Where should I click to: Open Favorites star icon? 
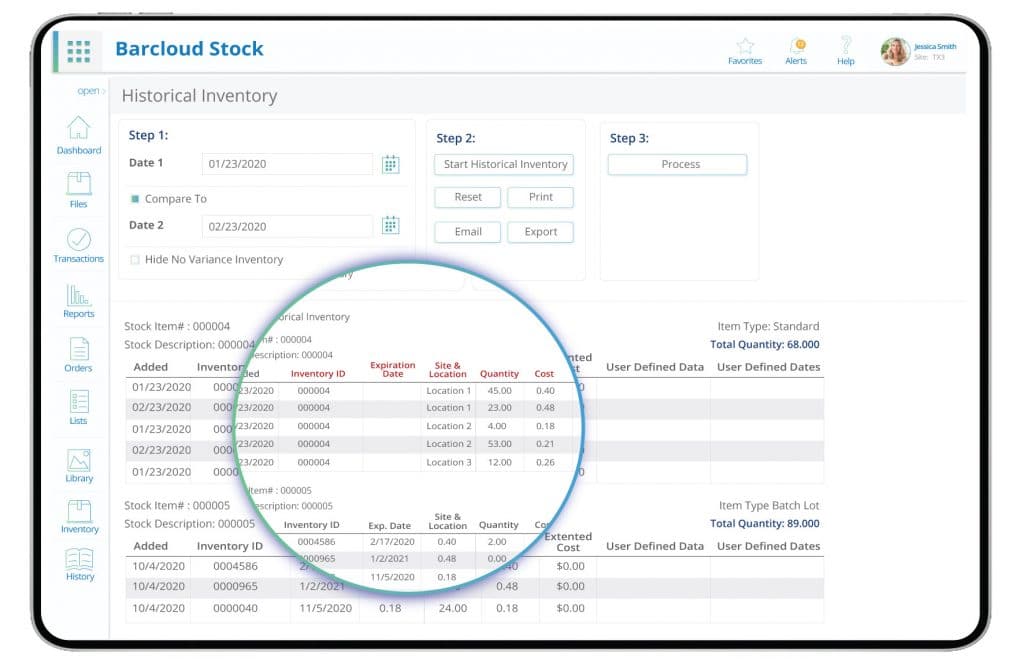pyautogui.click(x=745, y=46)
